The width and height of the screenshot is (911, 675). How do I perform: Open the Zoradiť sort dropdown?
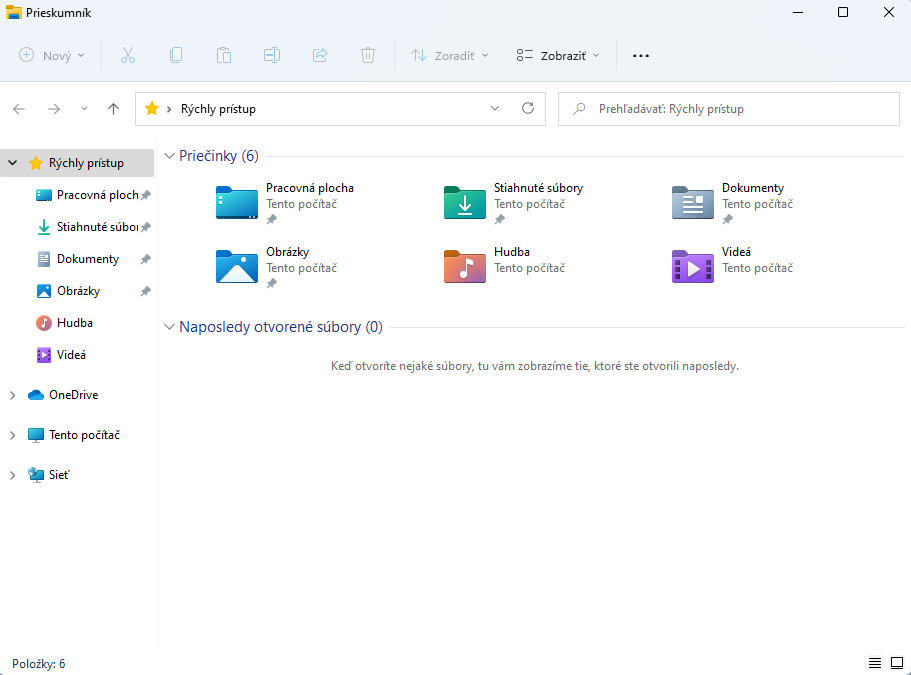coord(450,56)
